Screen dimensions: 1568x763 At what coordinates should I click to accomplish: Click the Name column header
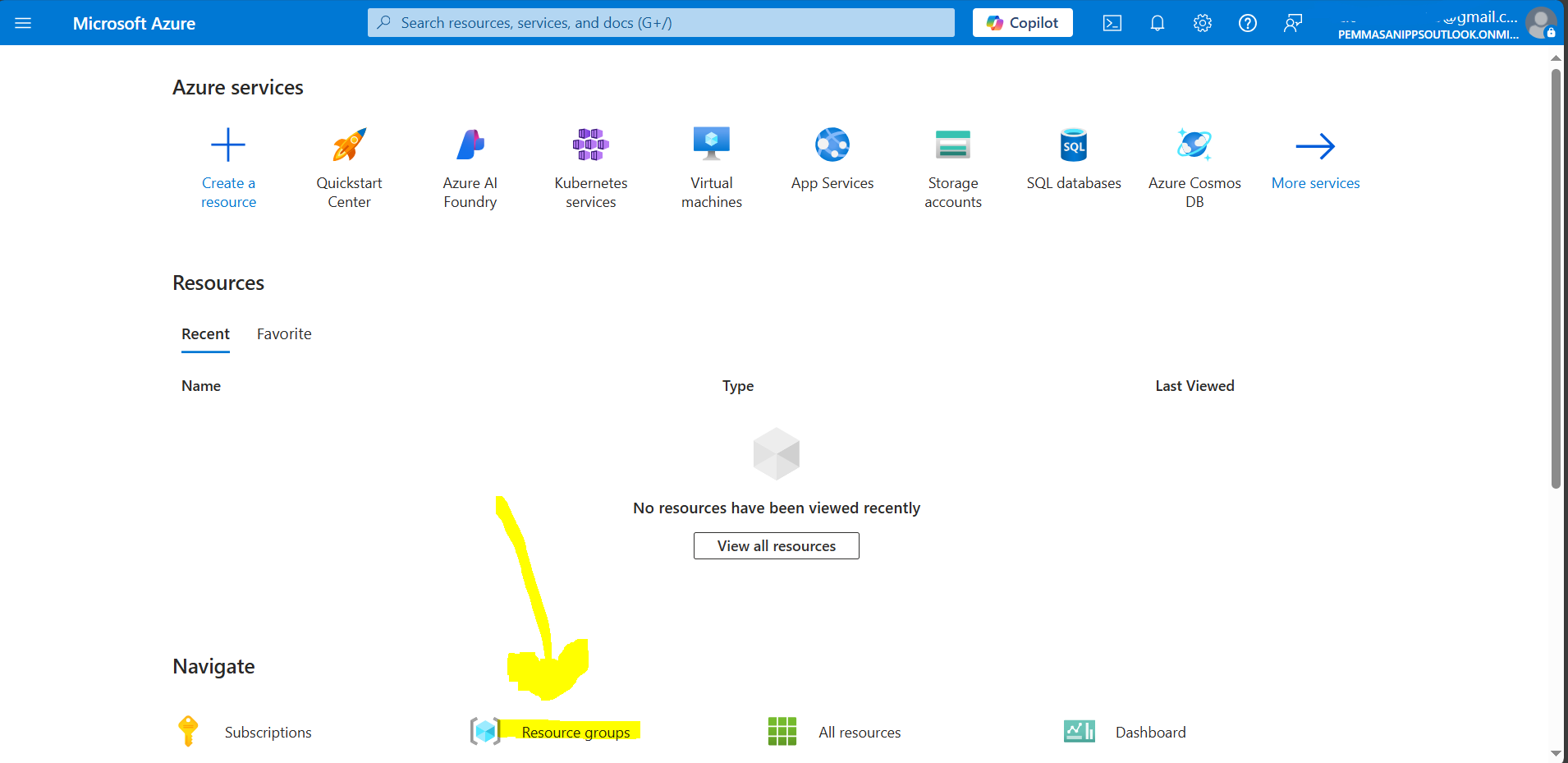click(x=201, y=386)
